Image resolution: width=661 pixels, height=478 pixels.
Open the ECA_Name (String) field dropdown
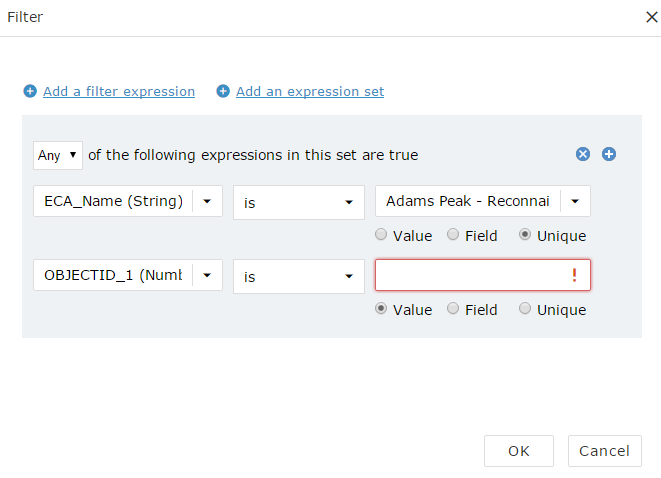207,201
